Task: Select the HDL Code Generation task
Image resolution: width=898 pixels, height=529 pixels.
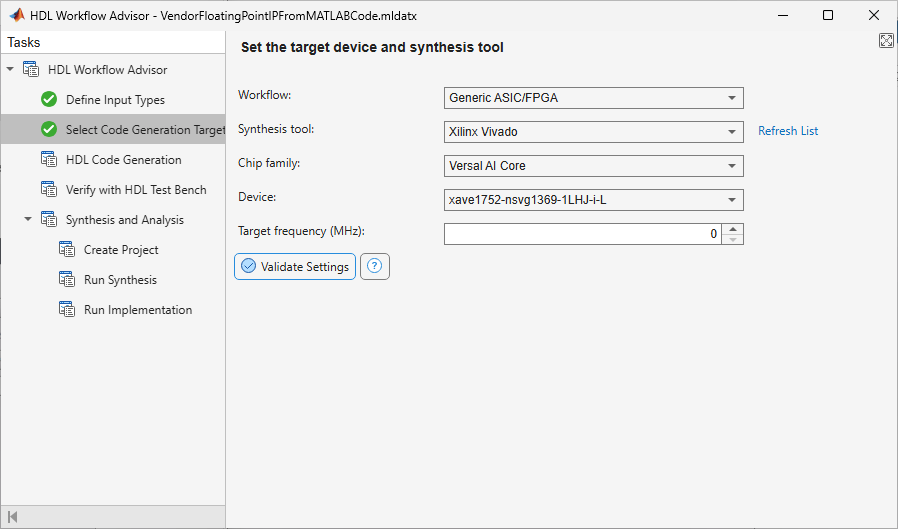Action: pos(124,160)
